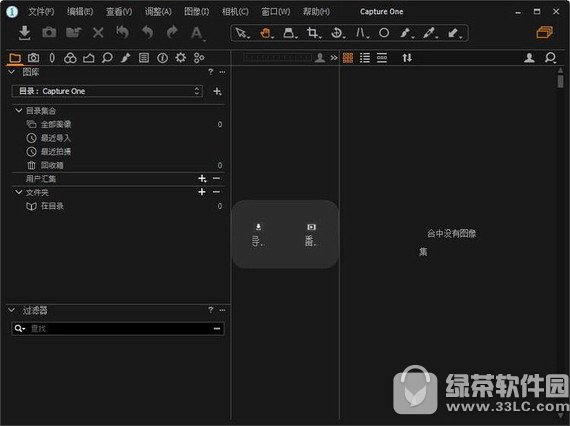570x426 pixels.
Task: Click the Redo arrow icon
Action: click(x=172, y=33)
